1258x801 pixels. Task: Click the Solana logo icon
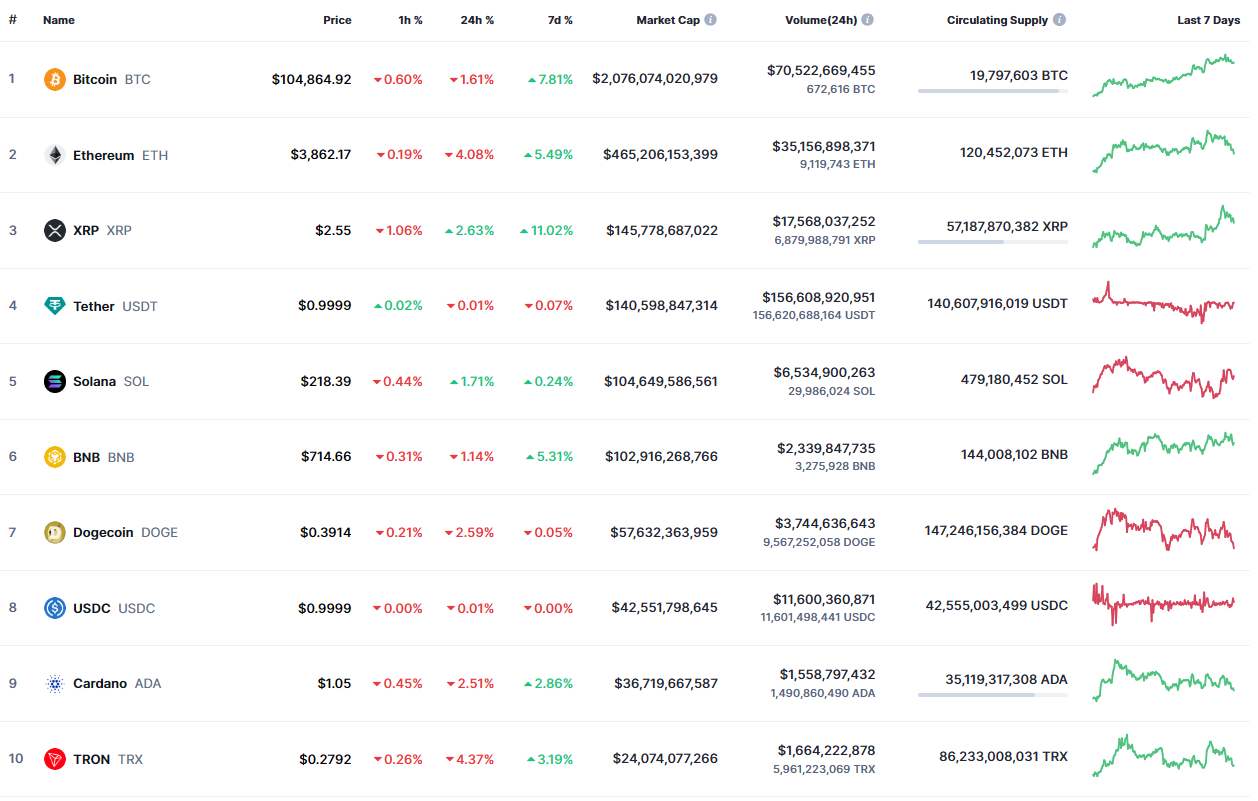55,381
